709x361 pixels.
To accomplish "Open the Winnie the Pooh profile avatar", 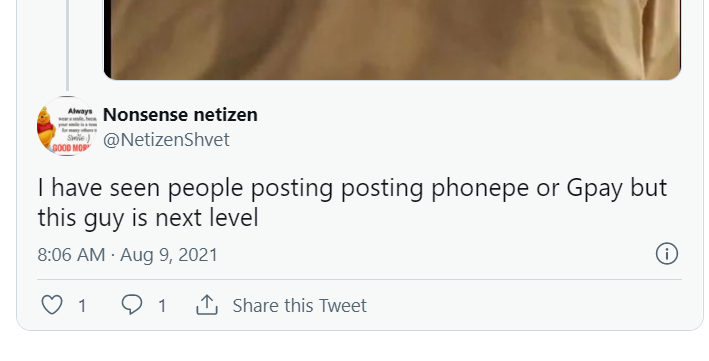I will point(67,126).
